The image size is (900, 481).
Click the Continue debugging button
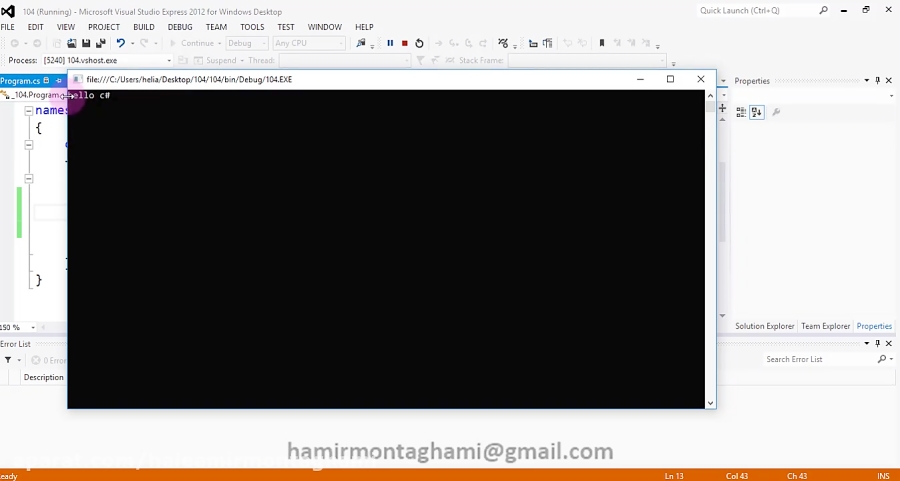tap(192, 43)
